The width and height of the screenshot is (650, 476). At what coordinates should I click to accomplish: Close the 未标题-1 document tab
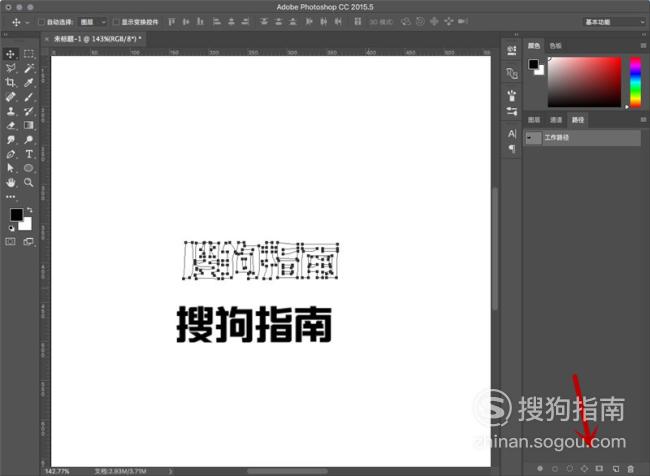[46, 39]
